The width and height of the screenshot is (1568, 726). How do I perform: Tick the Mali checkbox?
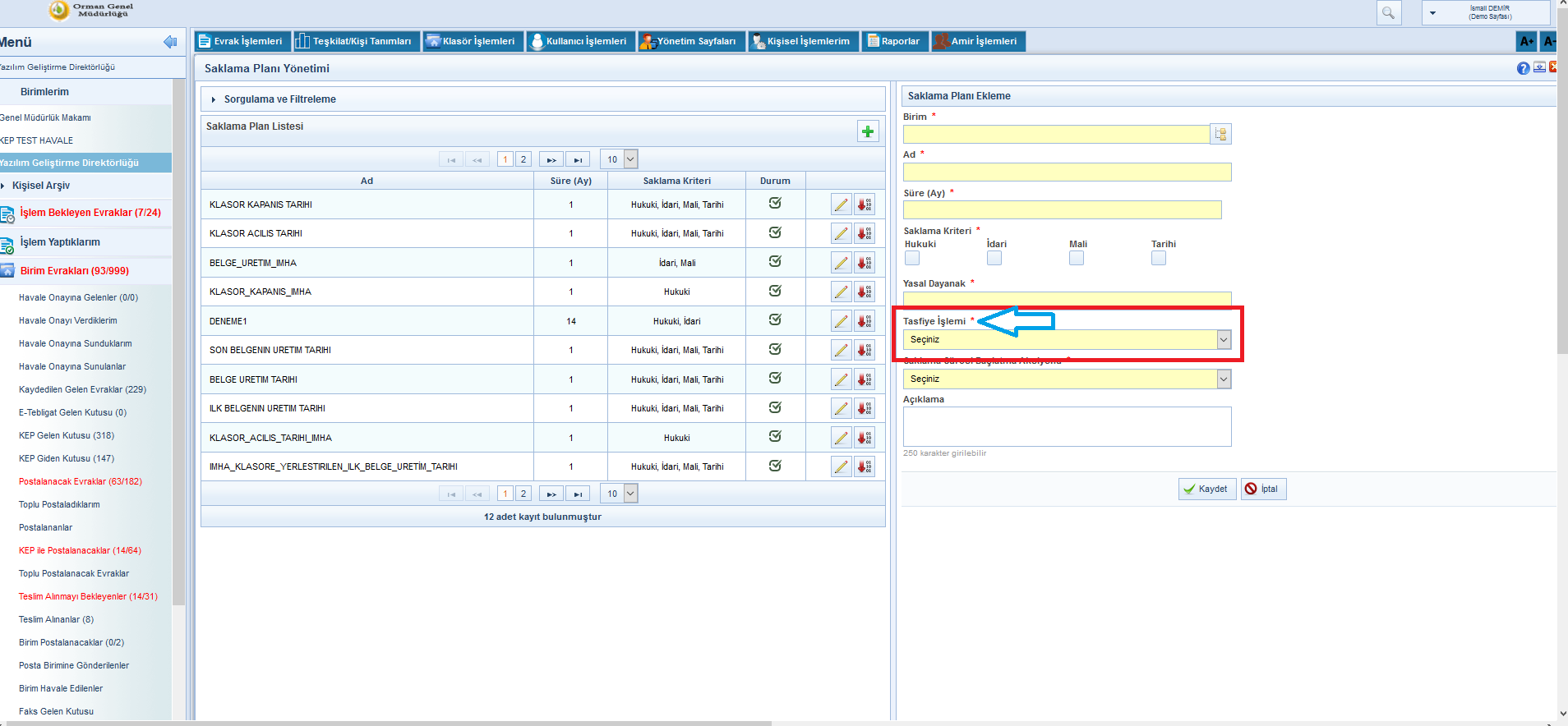(1076, 258)
